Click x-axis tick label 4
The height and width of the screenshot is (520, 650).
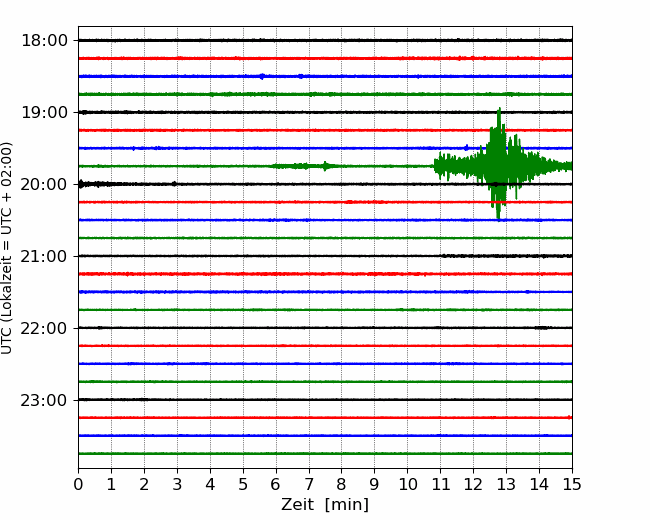210,484
